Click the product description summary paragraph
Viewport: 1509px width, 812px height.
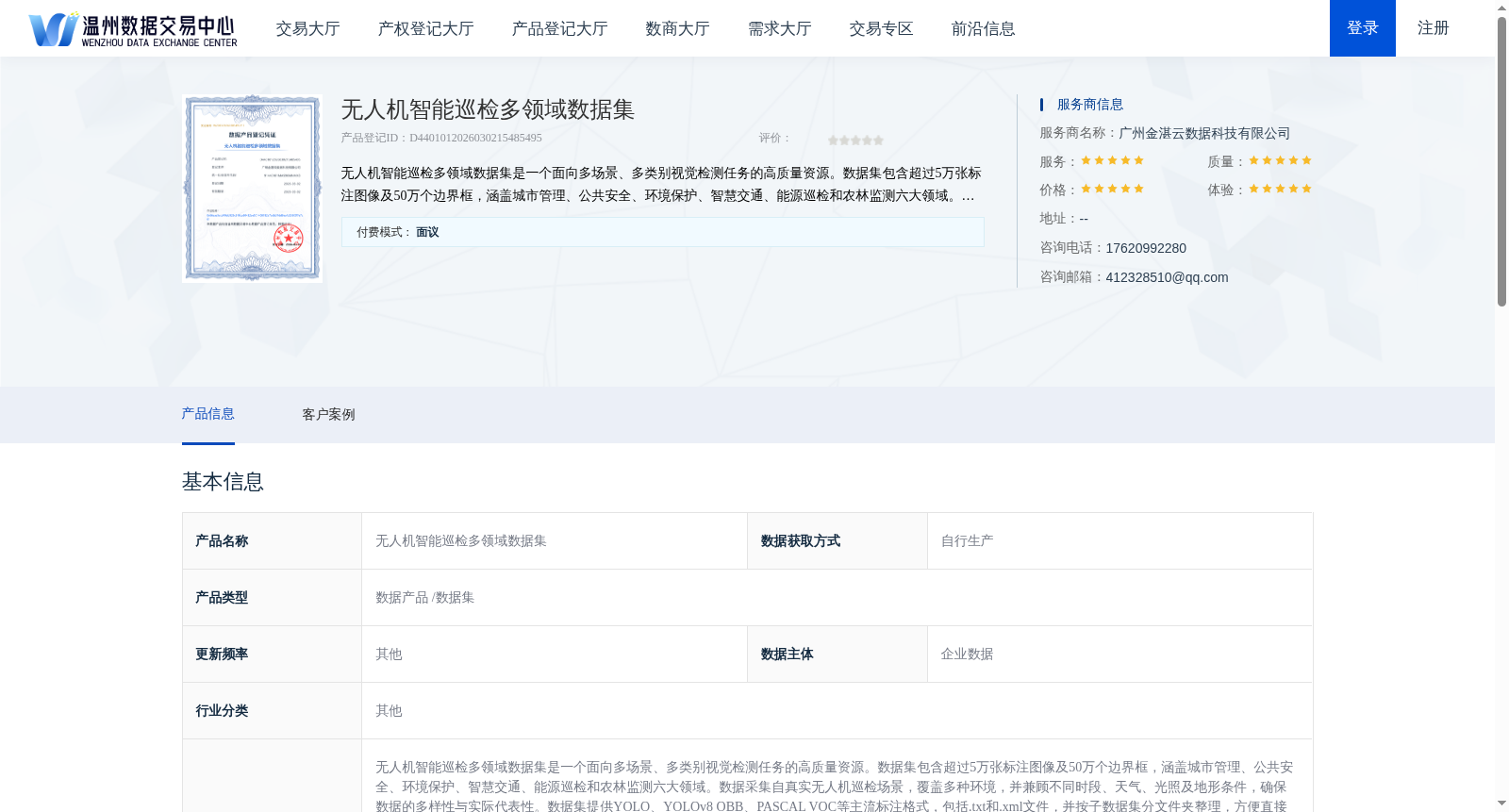[661, 185]
